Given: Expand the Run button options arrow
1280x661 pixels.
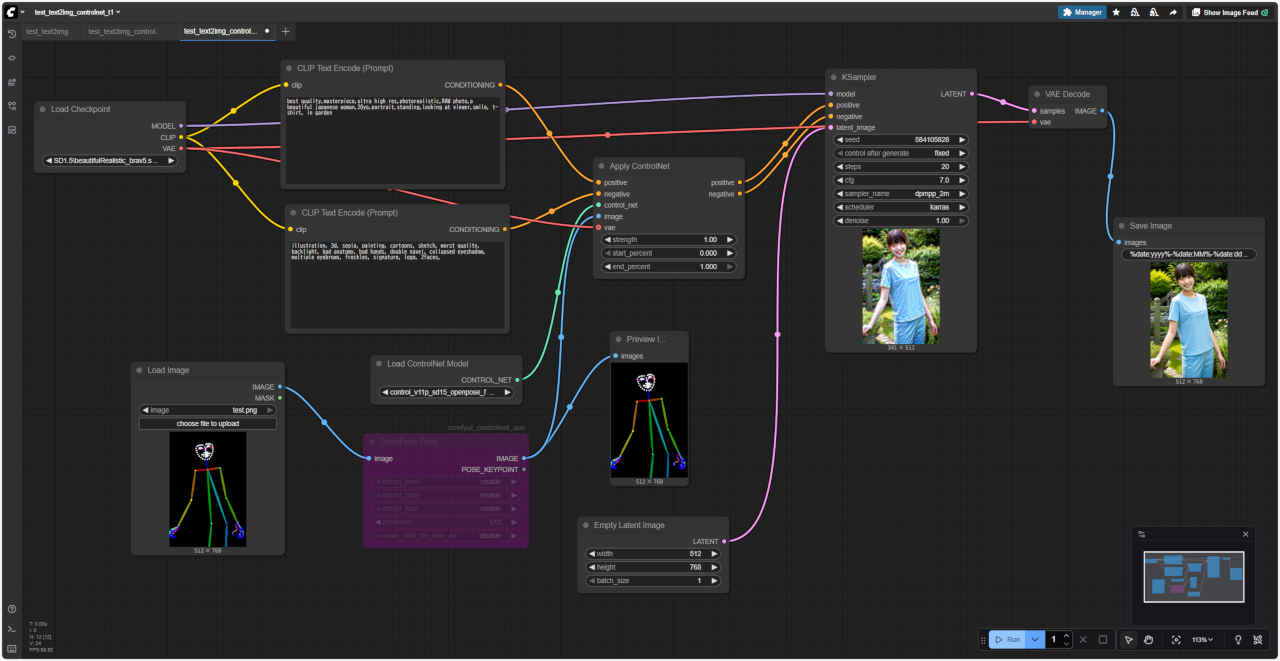Looking at the screenshot, I should pyautogui.click(x=1036, y=640).
